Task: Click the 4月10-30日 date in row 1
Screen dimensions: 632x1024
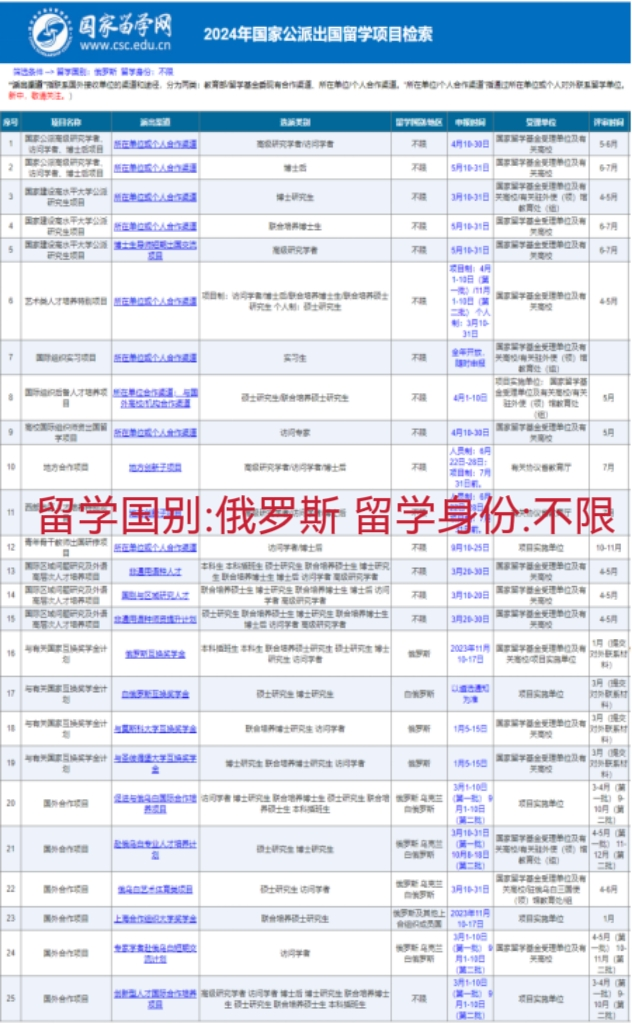Action: 470,144
